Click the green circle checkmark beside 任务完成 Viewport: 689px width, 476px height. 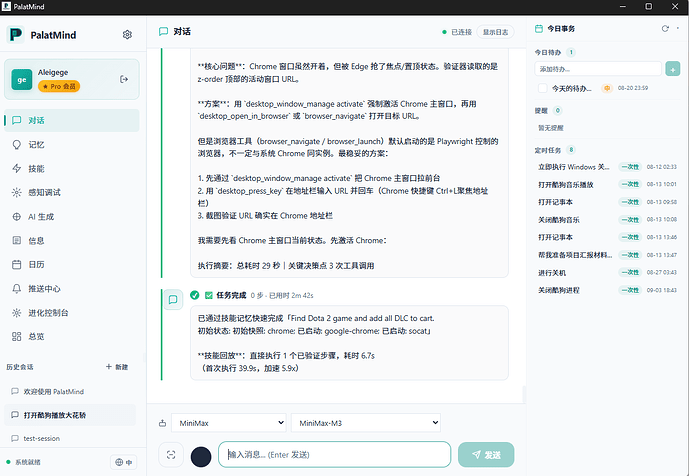click(x=195, y=295)
